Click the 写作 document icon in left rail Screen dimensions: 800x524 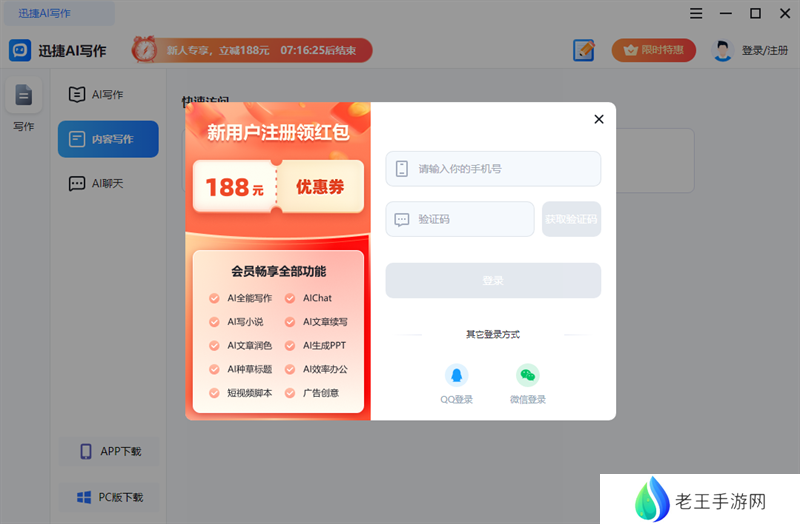24,96
